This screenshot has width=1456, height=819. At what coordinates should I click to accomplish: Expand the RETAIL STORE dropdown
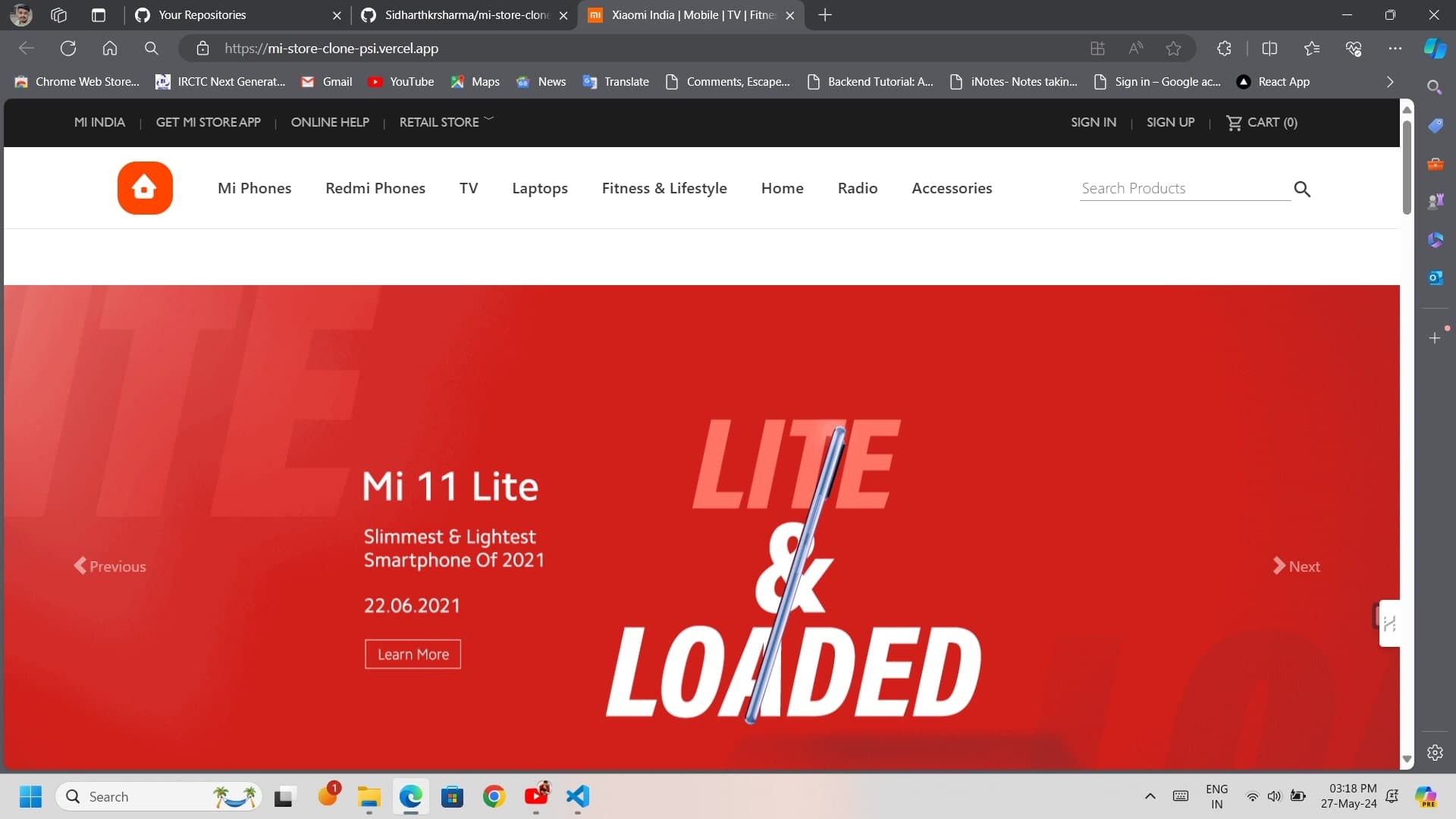pos(446,122)
